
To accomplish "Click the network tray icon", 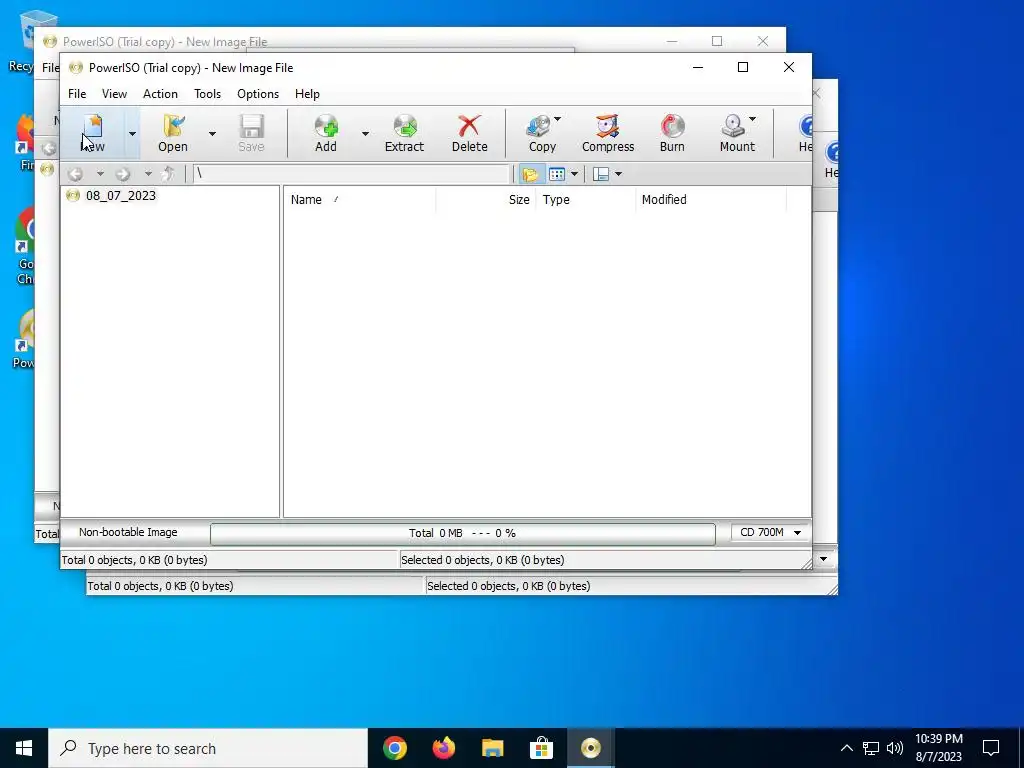I will coord(871,748).
